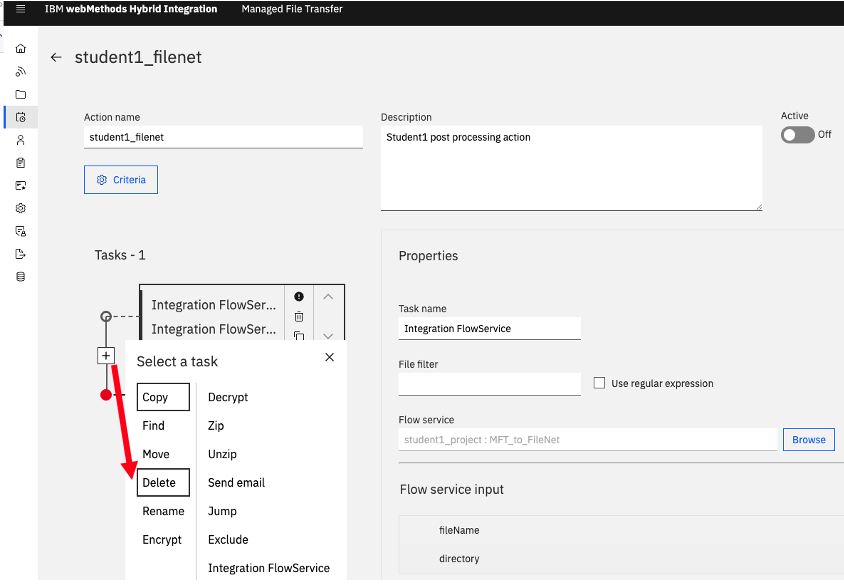This screenshot has height=584, width=844.
Task: Choose Find in the task list
Action: click(153, 426)
